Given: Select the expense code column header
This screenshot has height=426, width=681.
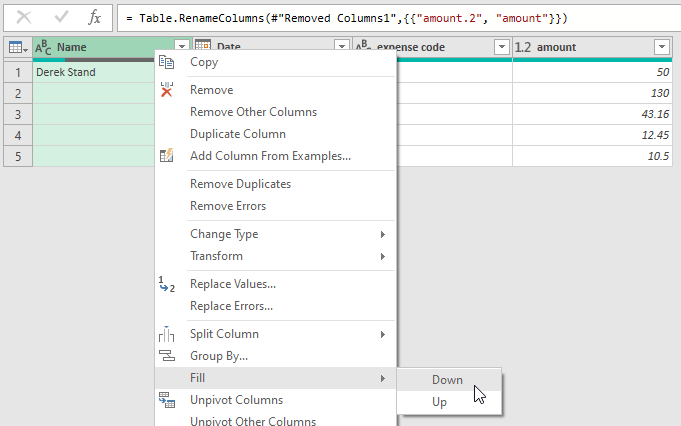Looking at the screenshot, I should click(x=432, y=47).
